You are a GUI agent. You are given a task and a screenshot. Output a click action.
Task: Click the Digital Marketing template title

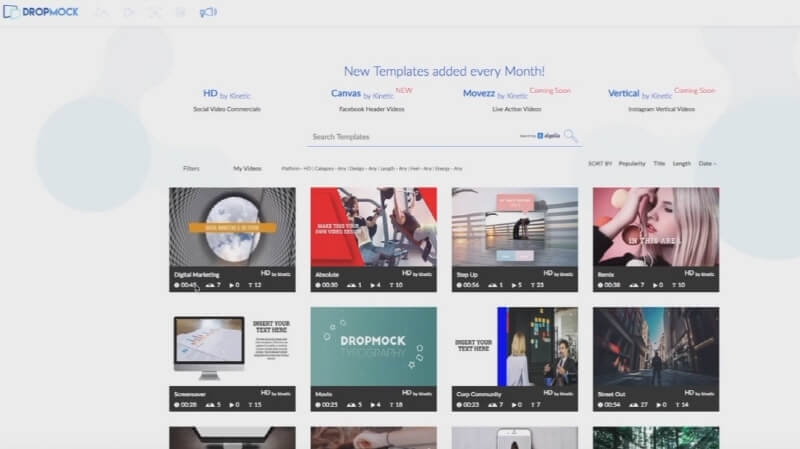pos(196,275)
